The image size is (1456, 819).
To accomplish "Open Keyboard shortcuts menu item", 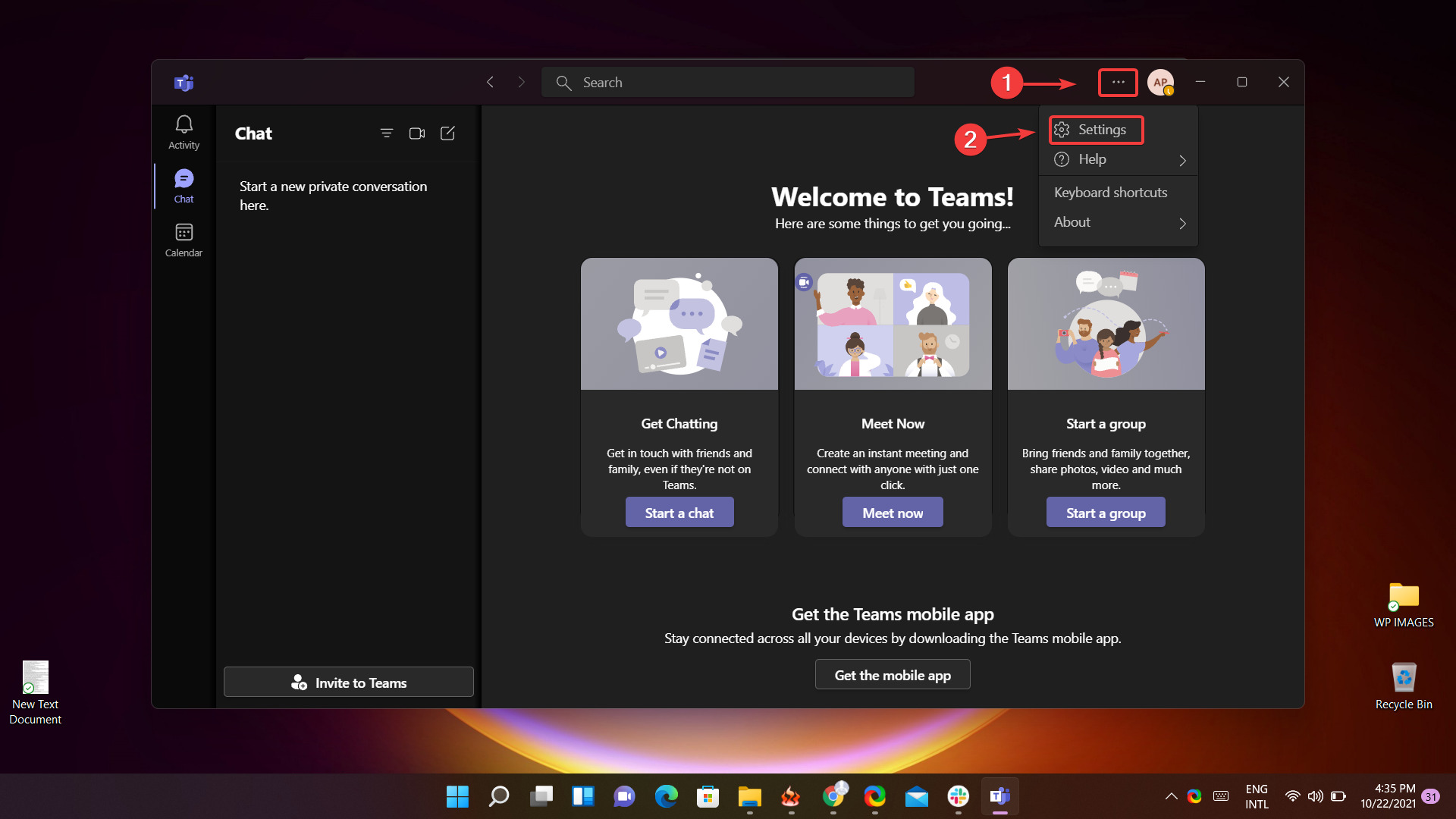I will 1110,193.
